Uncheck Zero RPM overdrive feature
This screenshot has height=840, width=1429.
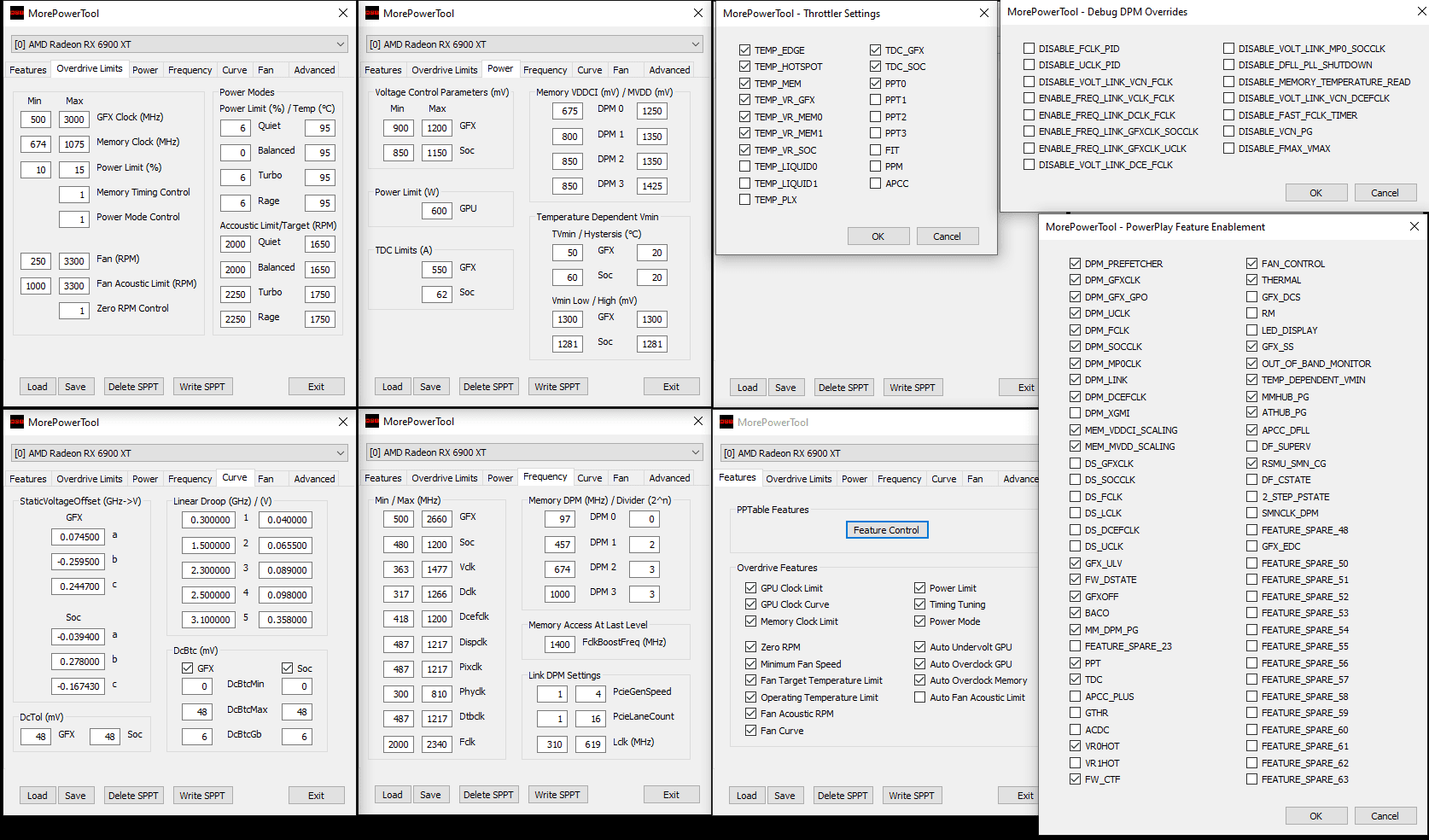750,647
